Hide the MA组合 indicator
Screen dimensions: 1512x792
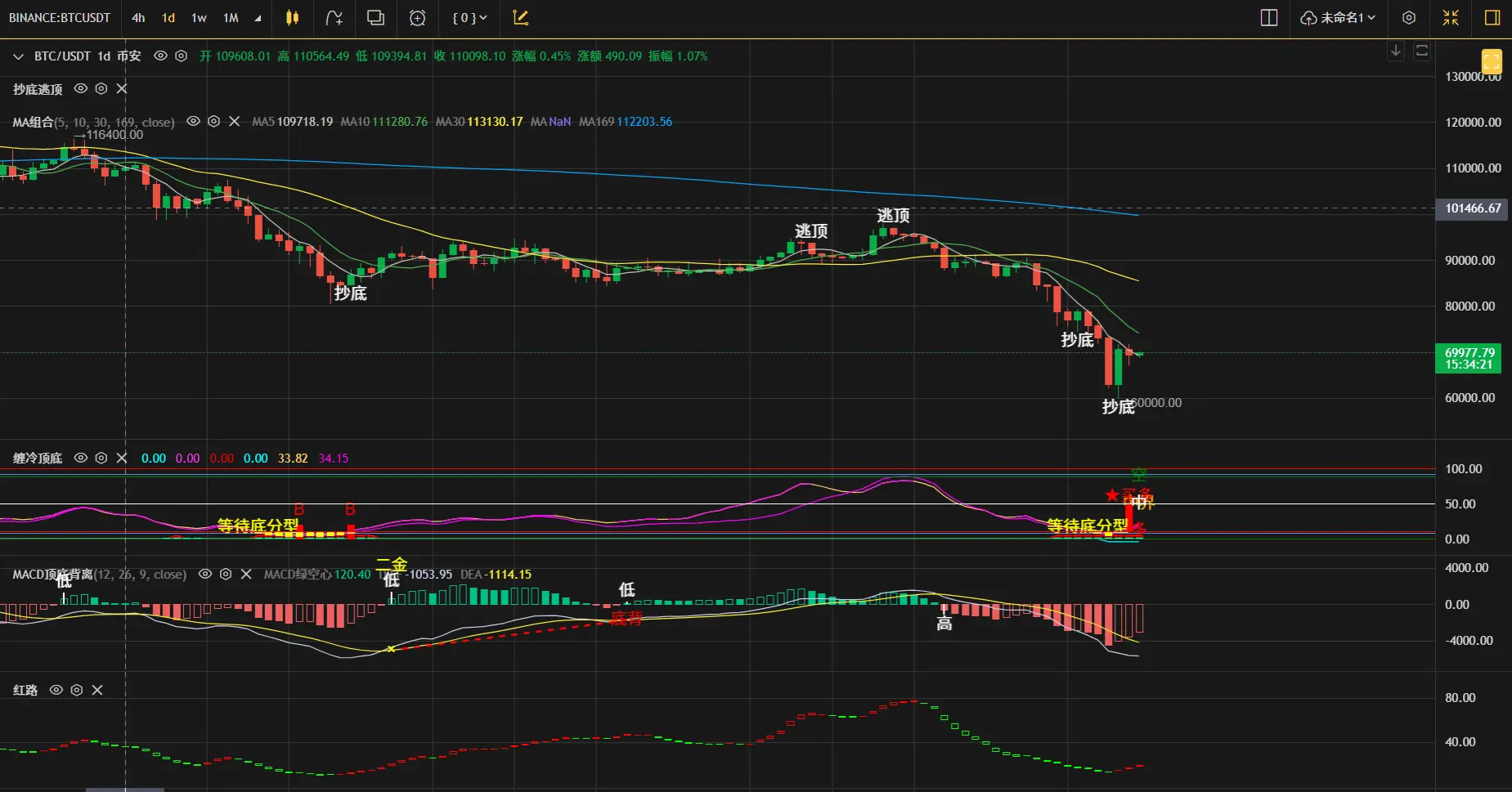[x=193, y=121]
